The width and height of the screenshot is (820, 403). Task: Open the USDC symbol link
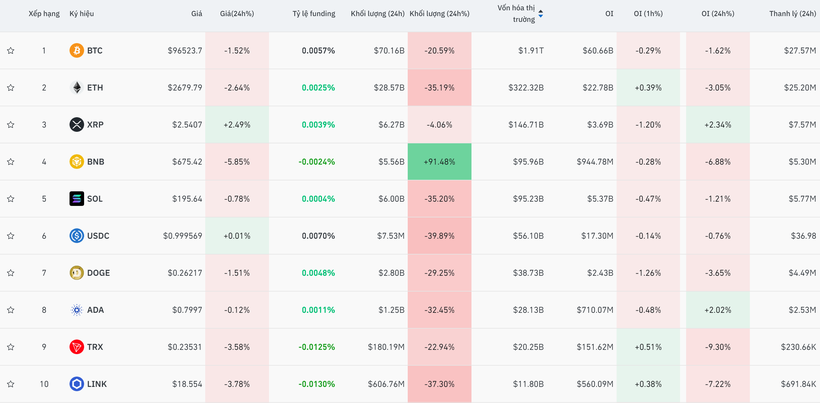(98, 236)
